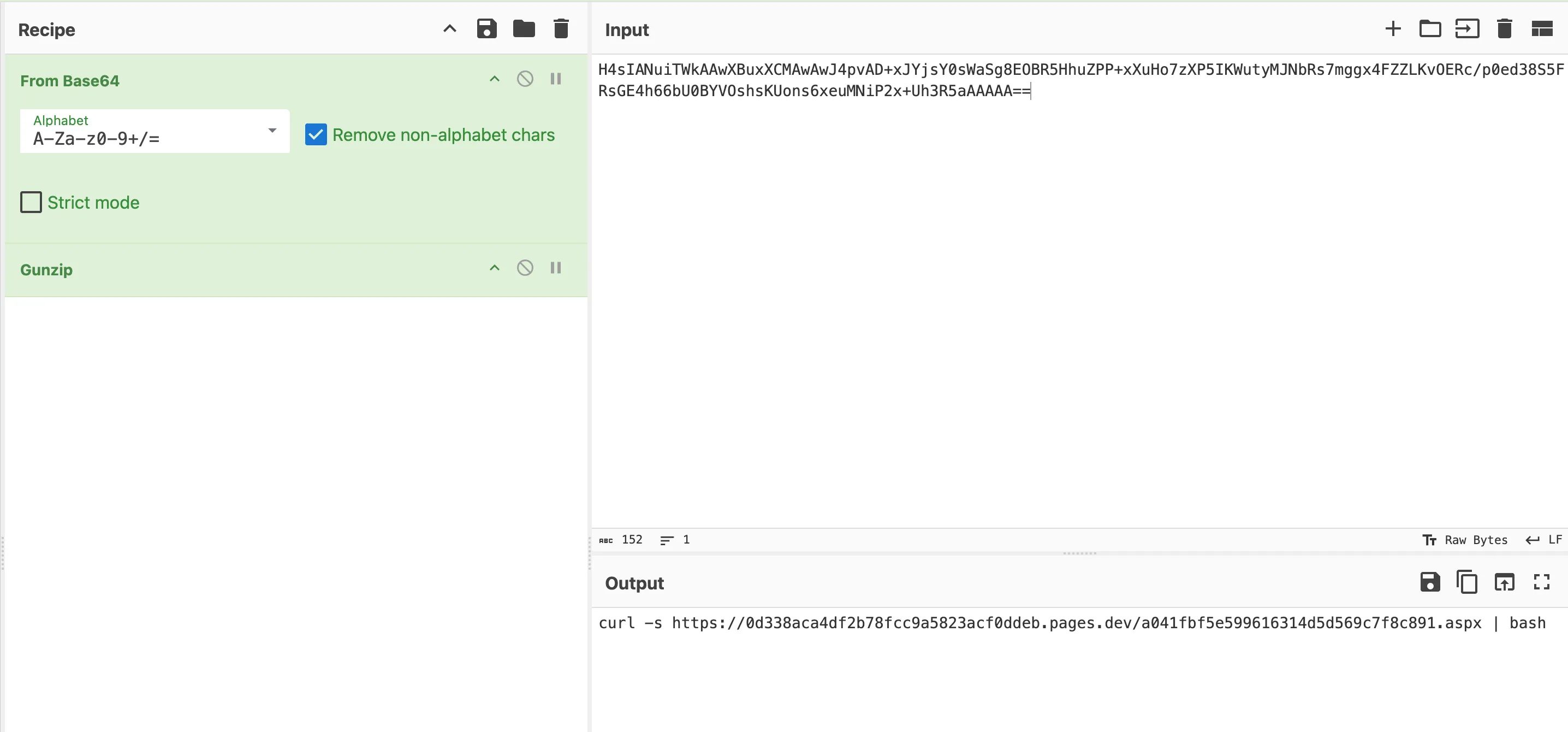Replace the input with the output
This screenshot has height=732, width=1568.
click(x=1504, y=582)
